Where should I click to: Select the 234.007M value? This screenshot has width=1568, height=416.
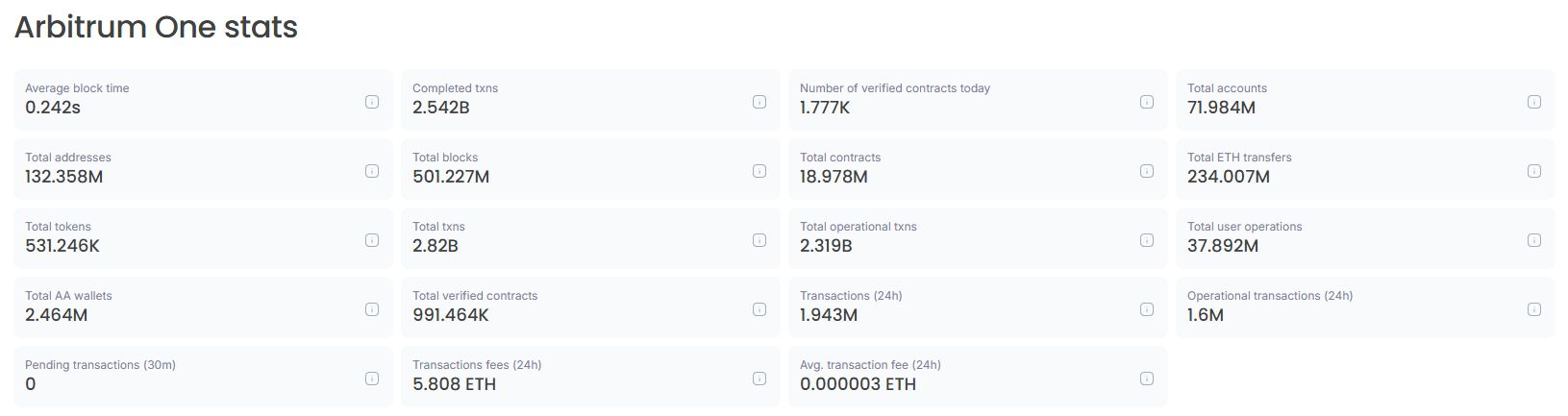coord(1229,177)
